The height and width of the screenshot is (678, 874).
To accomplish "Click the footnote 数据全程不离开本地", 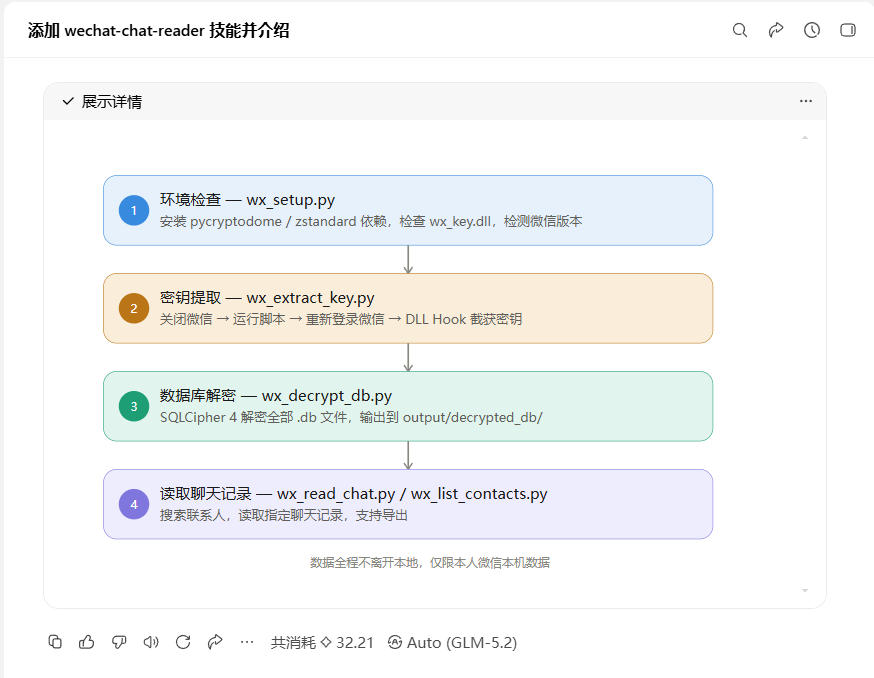I will click(364, 563).
